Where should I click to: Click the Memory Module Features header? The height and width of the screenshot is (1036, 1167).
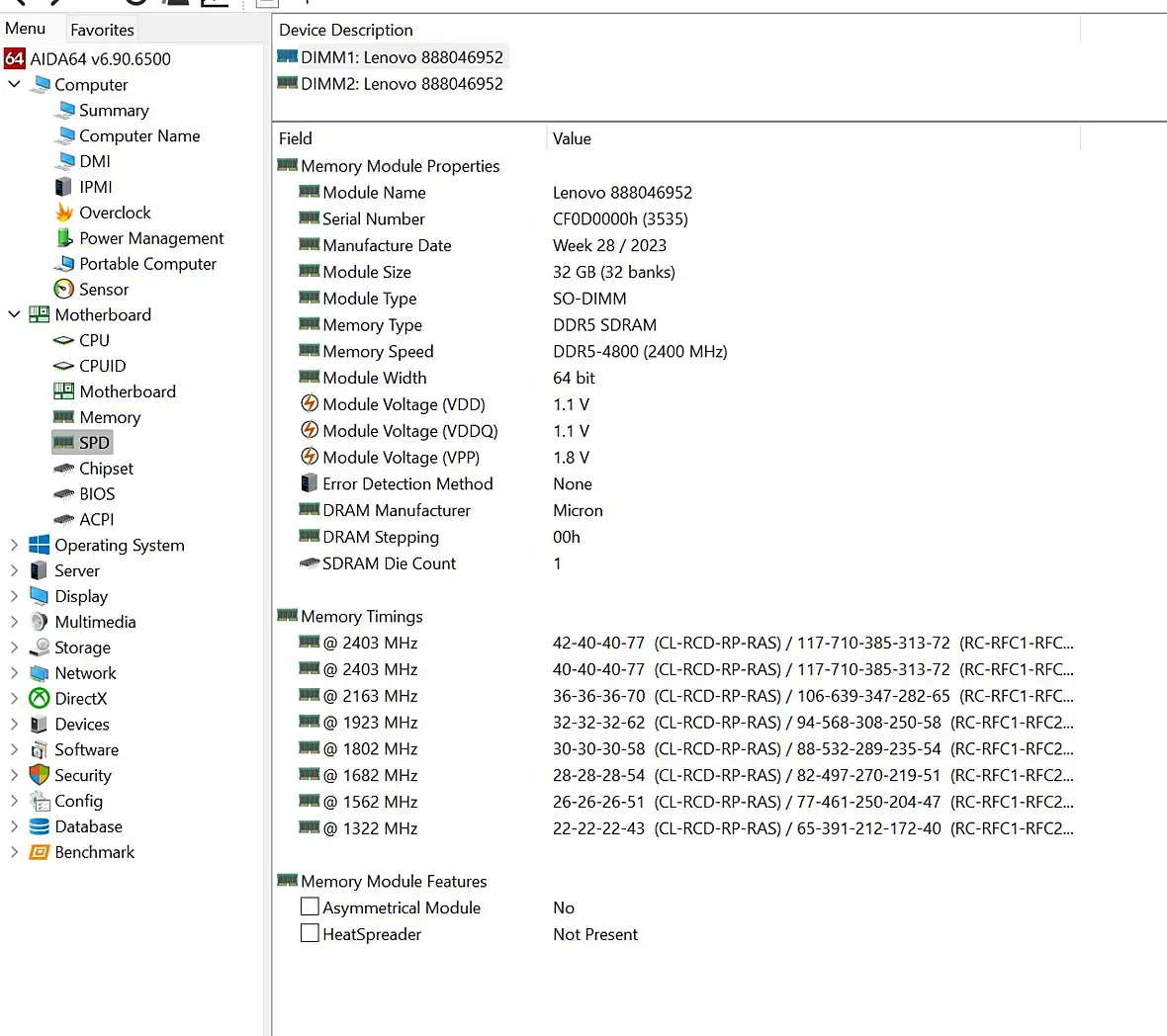[x=394, y=881]
